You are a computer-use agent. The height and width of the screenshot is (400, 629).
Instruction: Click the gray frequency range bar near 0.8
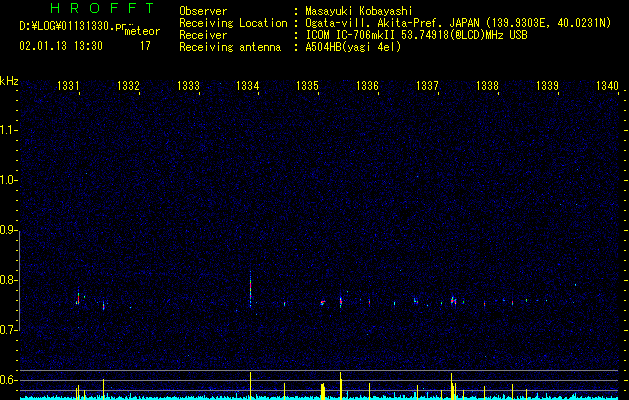(20, 281)
